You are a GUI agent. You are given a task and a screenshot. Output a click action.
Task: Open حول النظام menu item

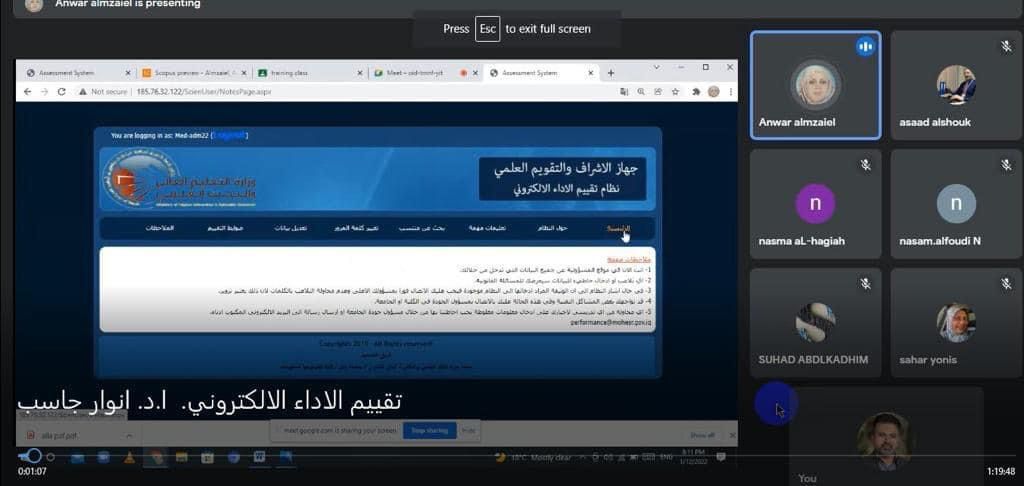click(x=552, y=229)
